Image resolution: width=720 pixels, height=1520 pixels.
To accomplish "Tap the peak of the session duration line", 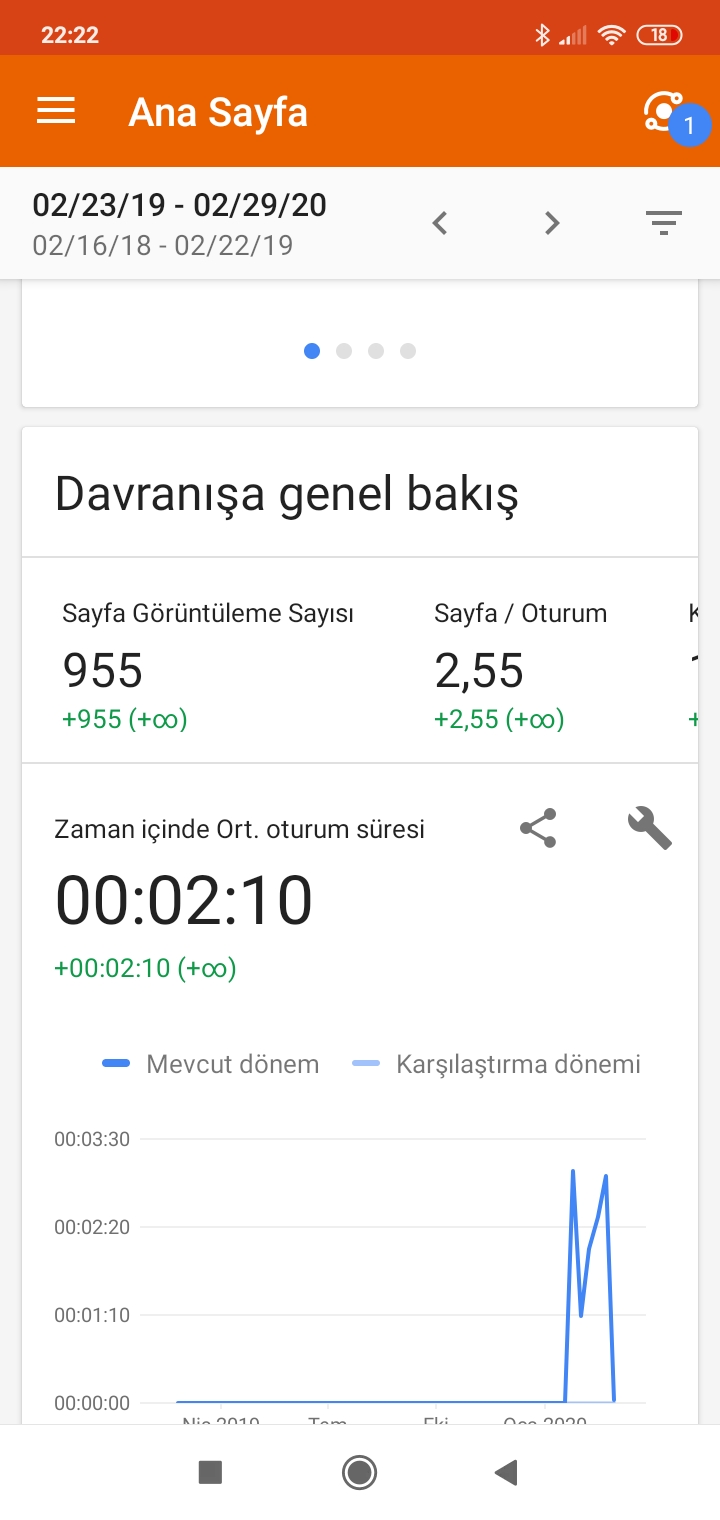I will [x=573, y=1170].
